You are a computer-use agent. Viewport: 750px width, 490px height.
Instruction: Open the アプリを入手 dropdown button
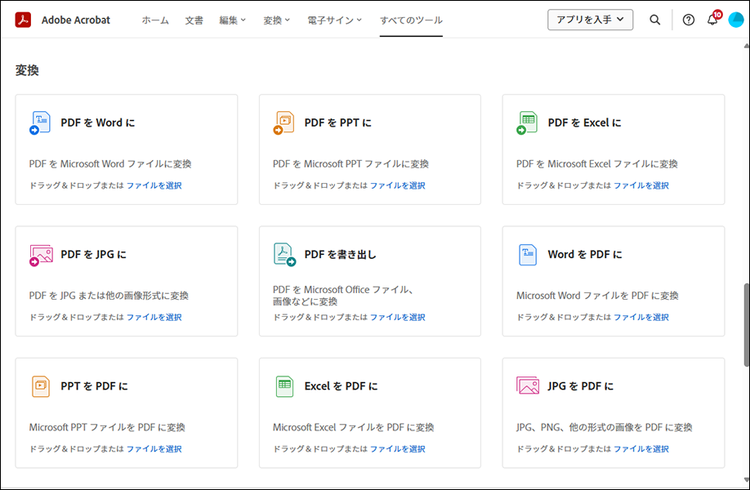(x=590, y=20)
